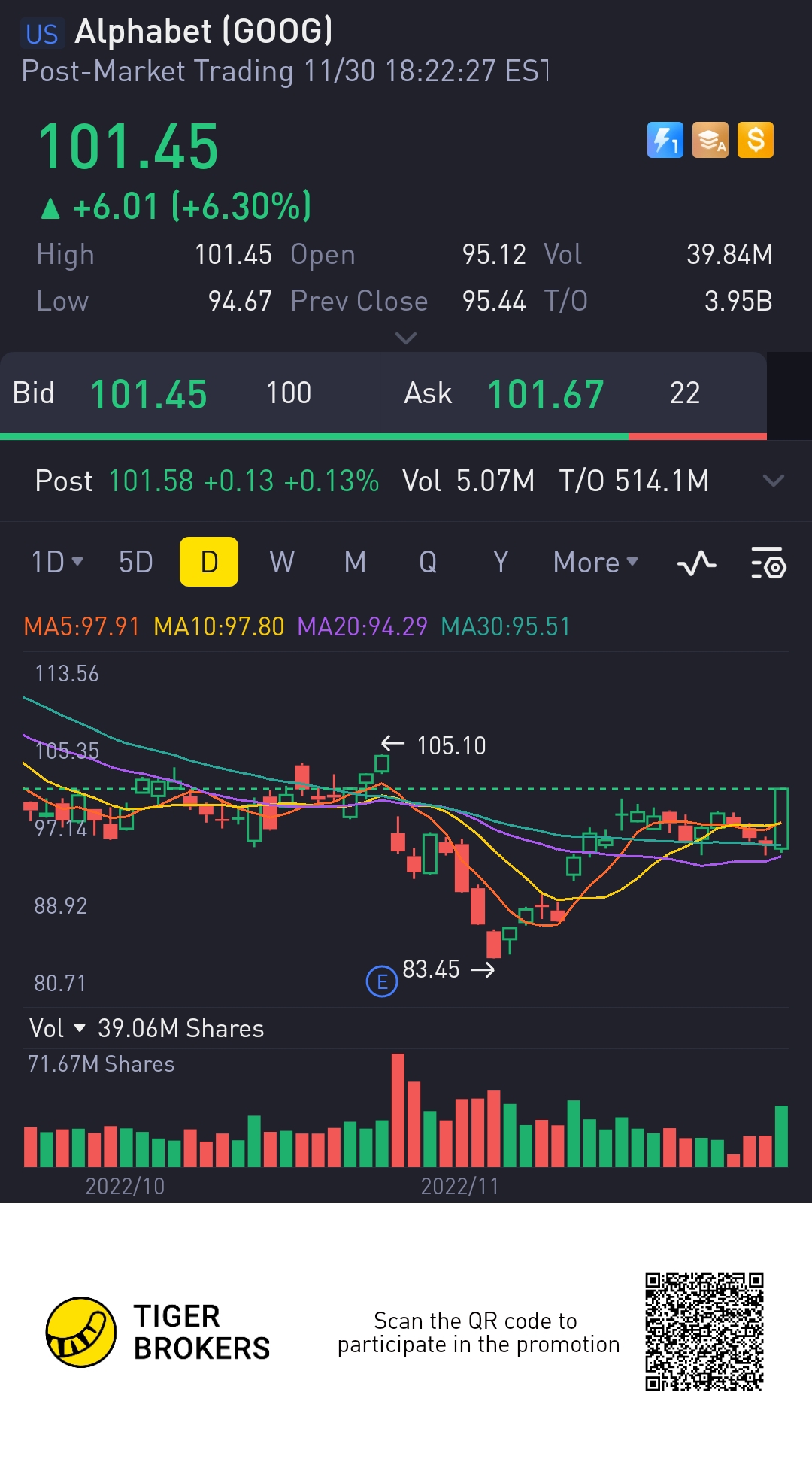The width and height of the screenshot is (812, 1462).
Task: Tap the latest green candlestick on chart
Action: [x=782, y=819]
